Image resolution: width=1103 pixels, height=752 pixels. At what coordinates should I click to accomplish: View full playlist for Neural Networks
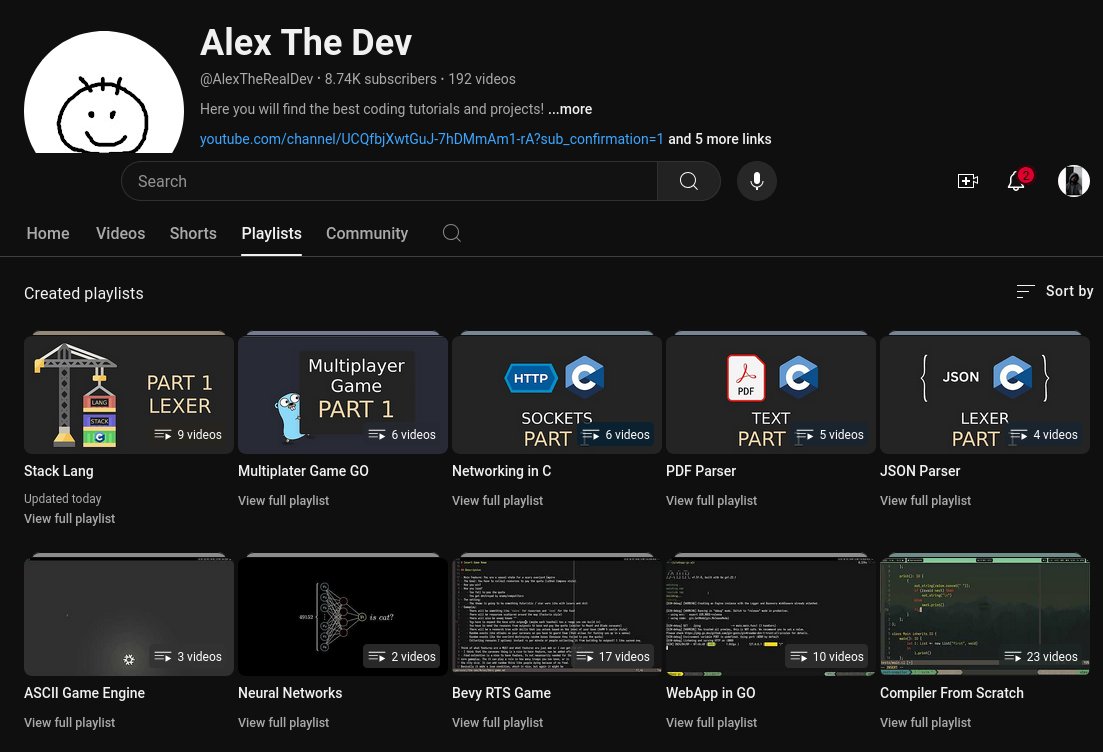[283, 723]
